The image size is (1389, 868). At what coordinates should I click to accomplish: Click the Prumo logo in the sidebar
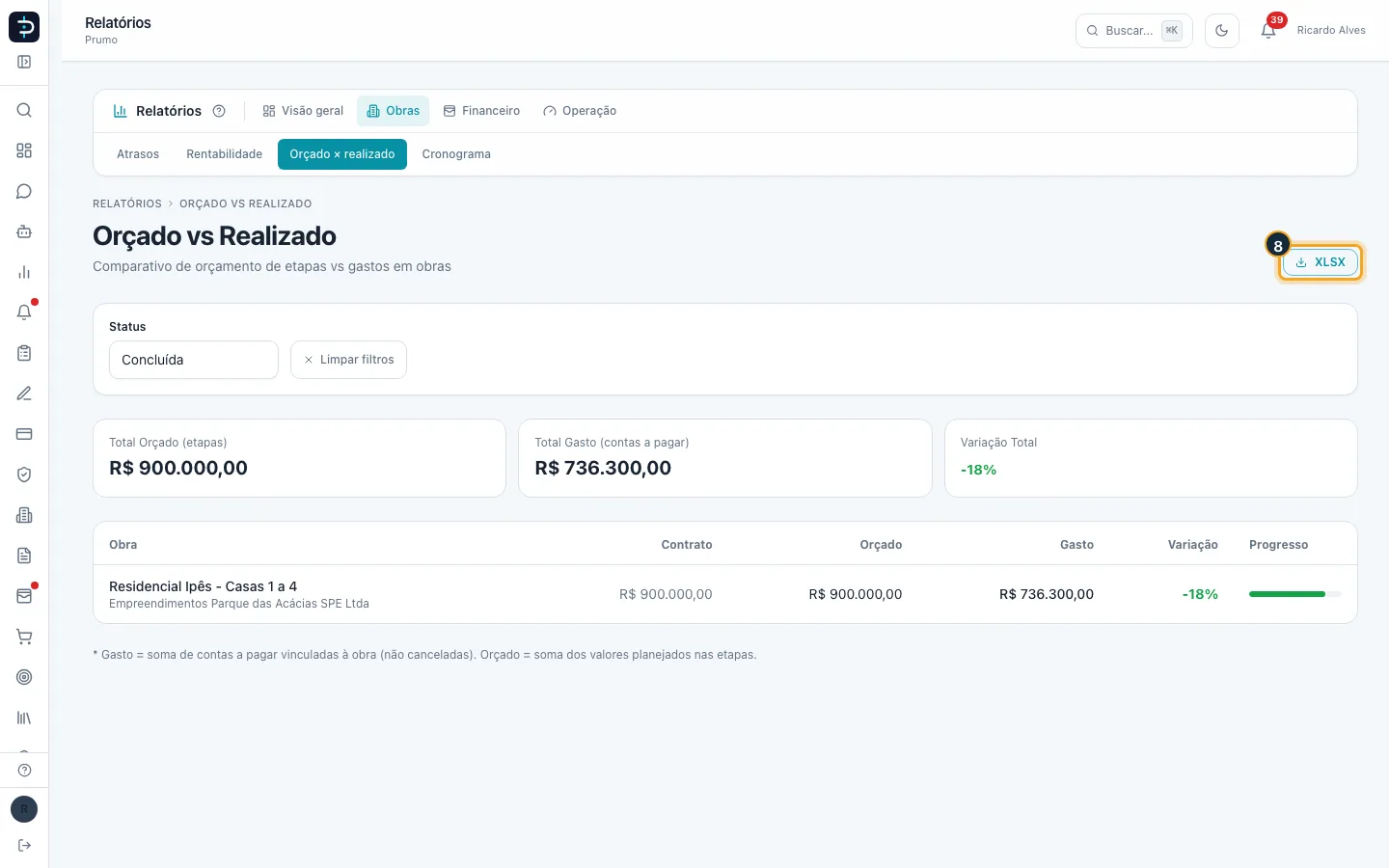24,27
